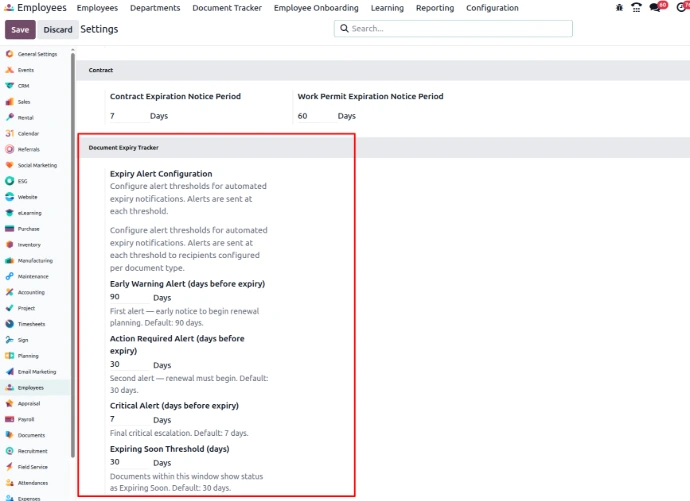690x501 pixels.
Task: Open the debug bug icon menu
Action: point(620,8)
